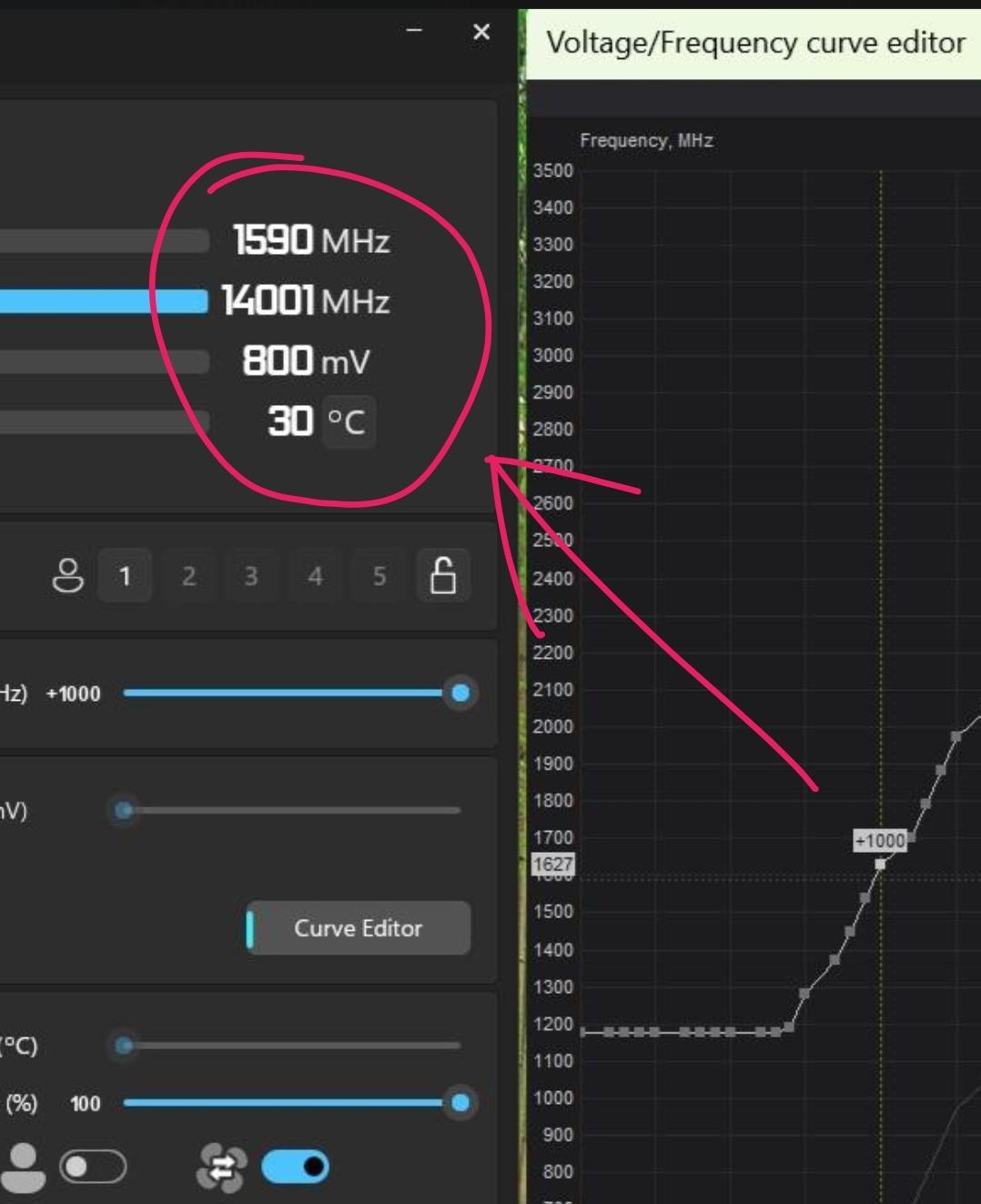The width and height of the screenshot is (981, 1204).
Task: Select profile slot 4
Action: [x=315, y=575]
